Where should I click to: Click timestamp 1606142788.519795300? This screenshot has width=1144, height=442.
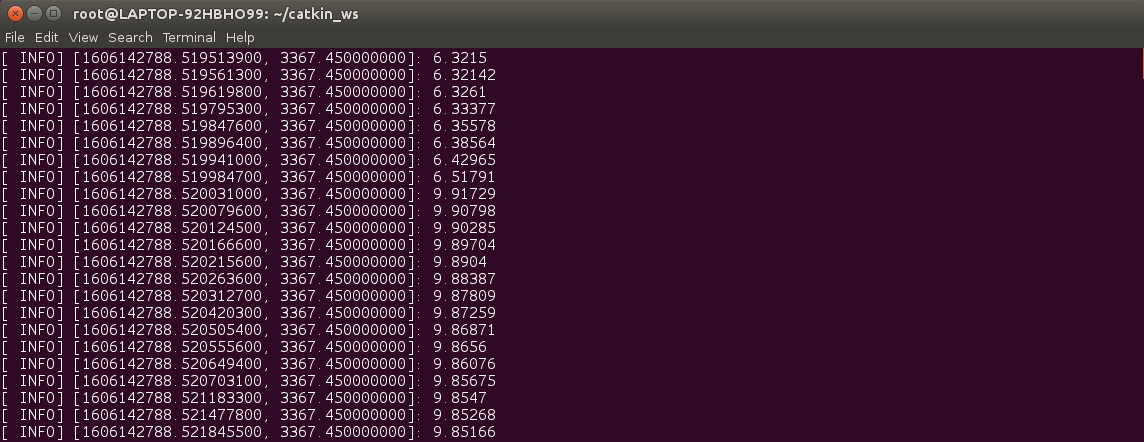(174, 109)
